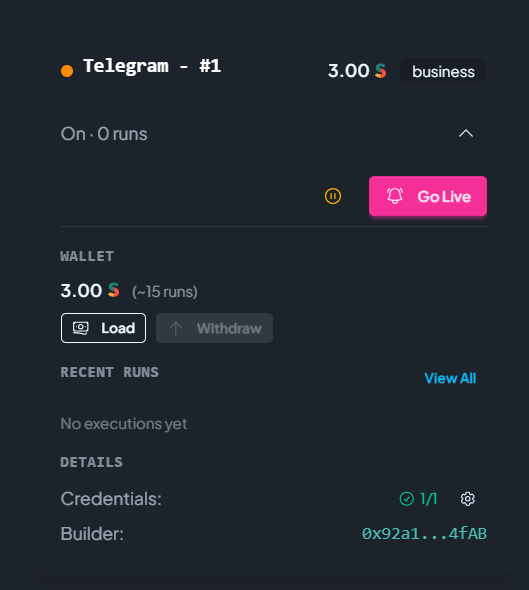Open credentials settings gear icon

point(467,499)
